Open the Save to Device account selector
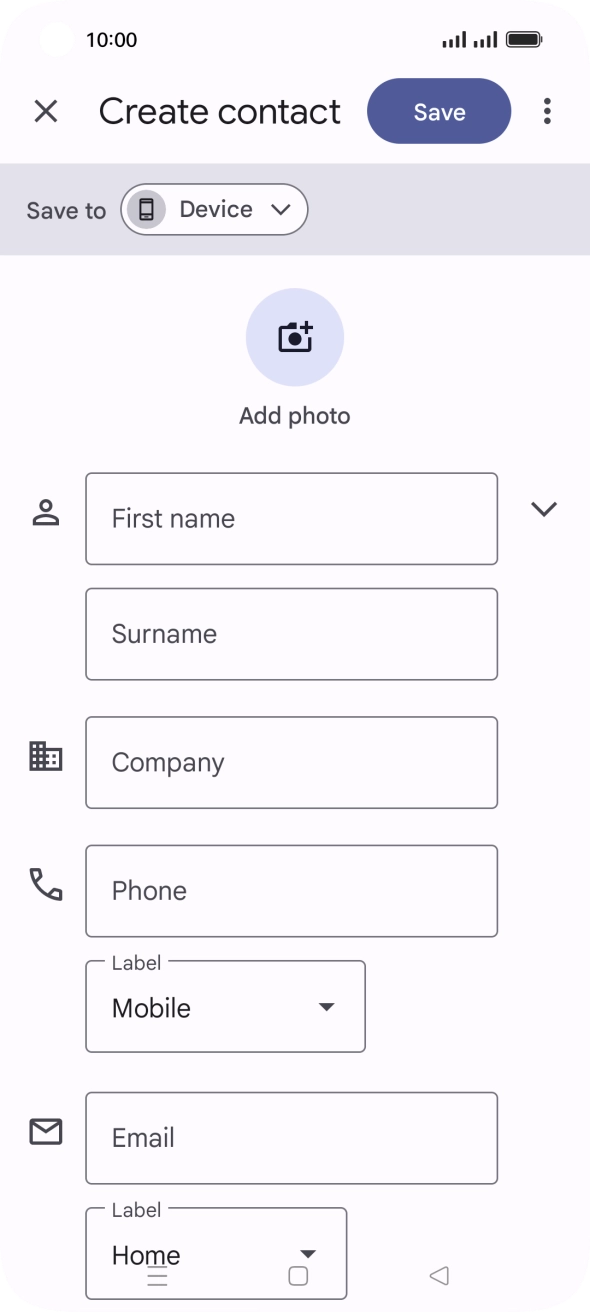This screenshot has width=590, height=1312. point(214,209)
